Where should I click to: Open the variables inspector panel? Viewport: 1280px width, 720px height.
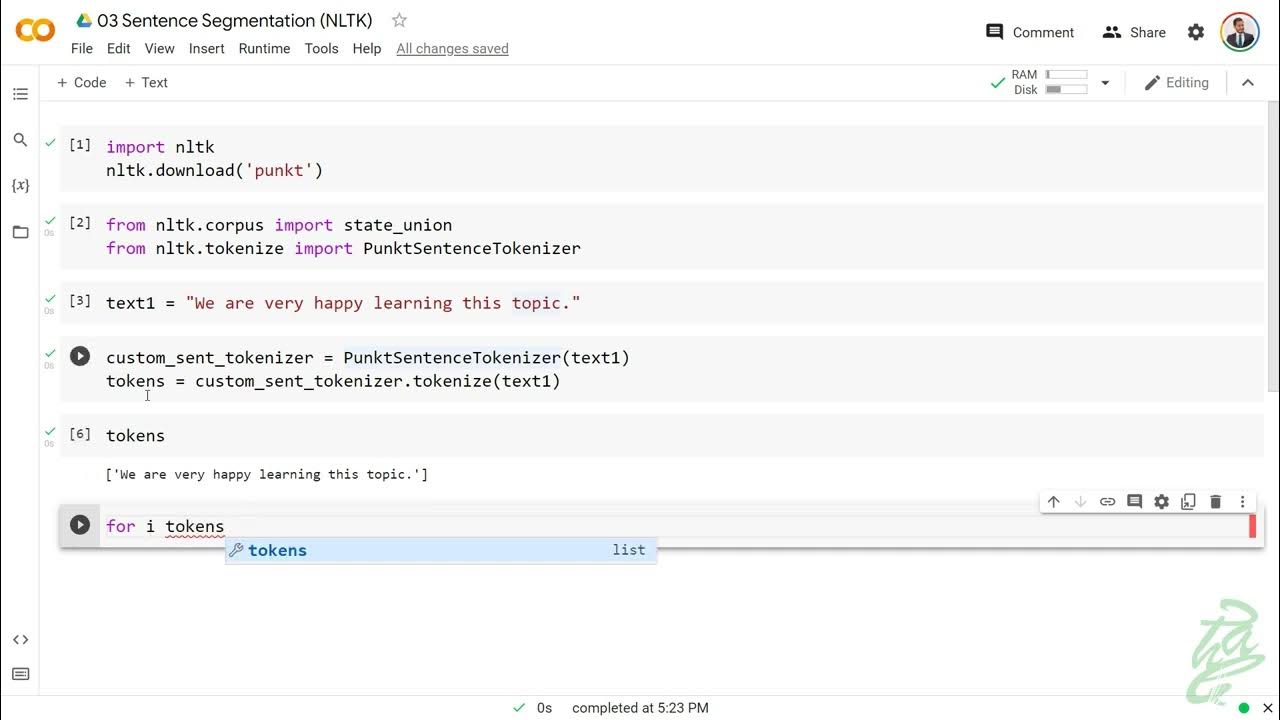pos(20,186)
